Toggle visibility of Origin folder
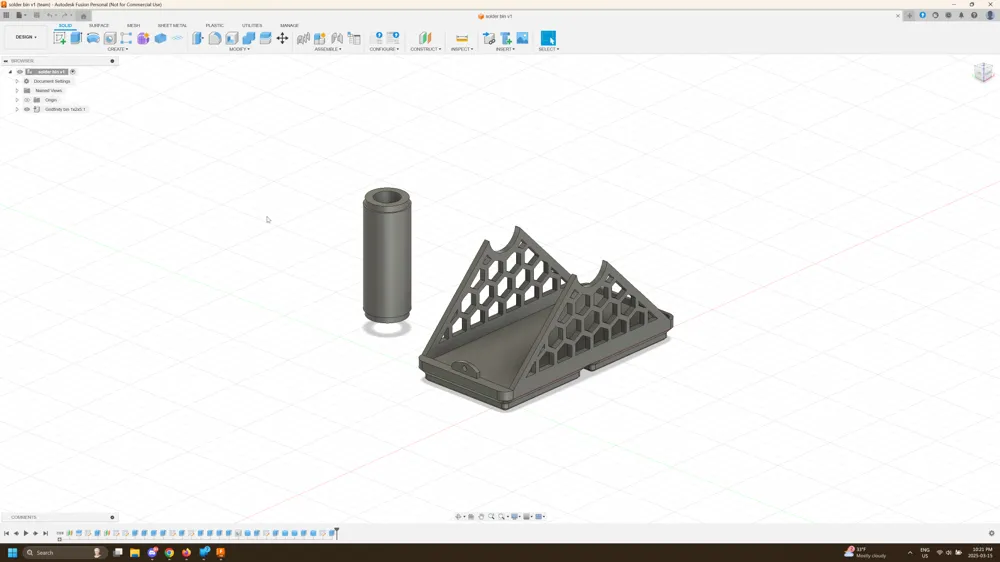The height and width of the screenshot is (562, 1000). pos(27,100)
